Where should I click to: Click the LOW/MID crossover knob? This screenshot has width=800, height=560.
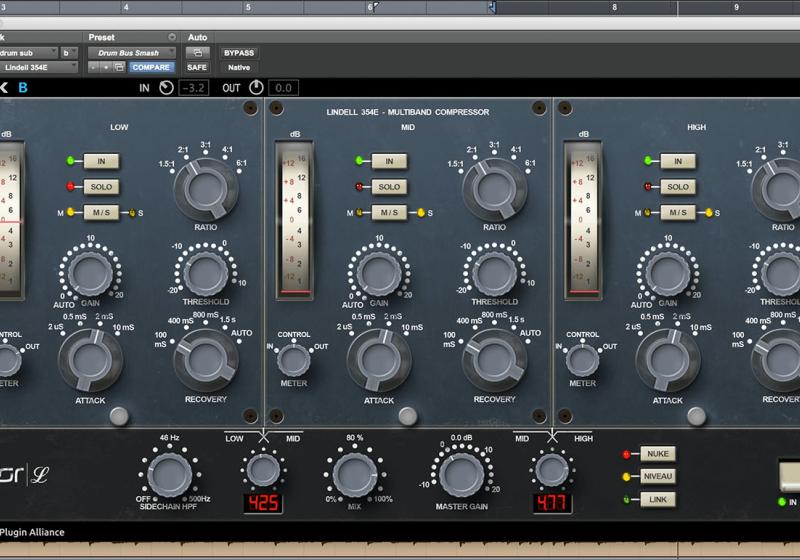263,470
